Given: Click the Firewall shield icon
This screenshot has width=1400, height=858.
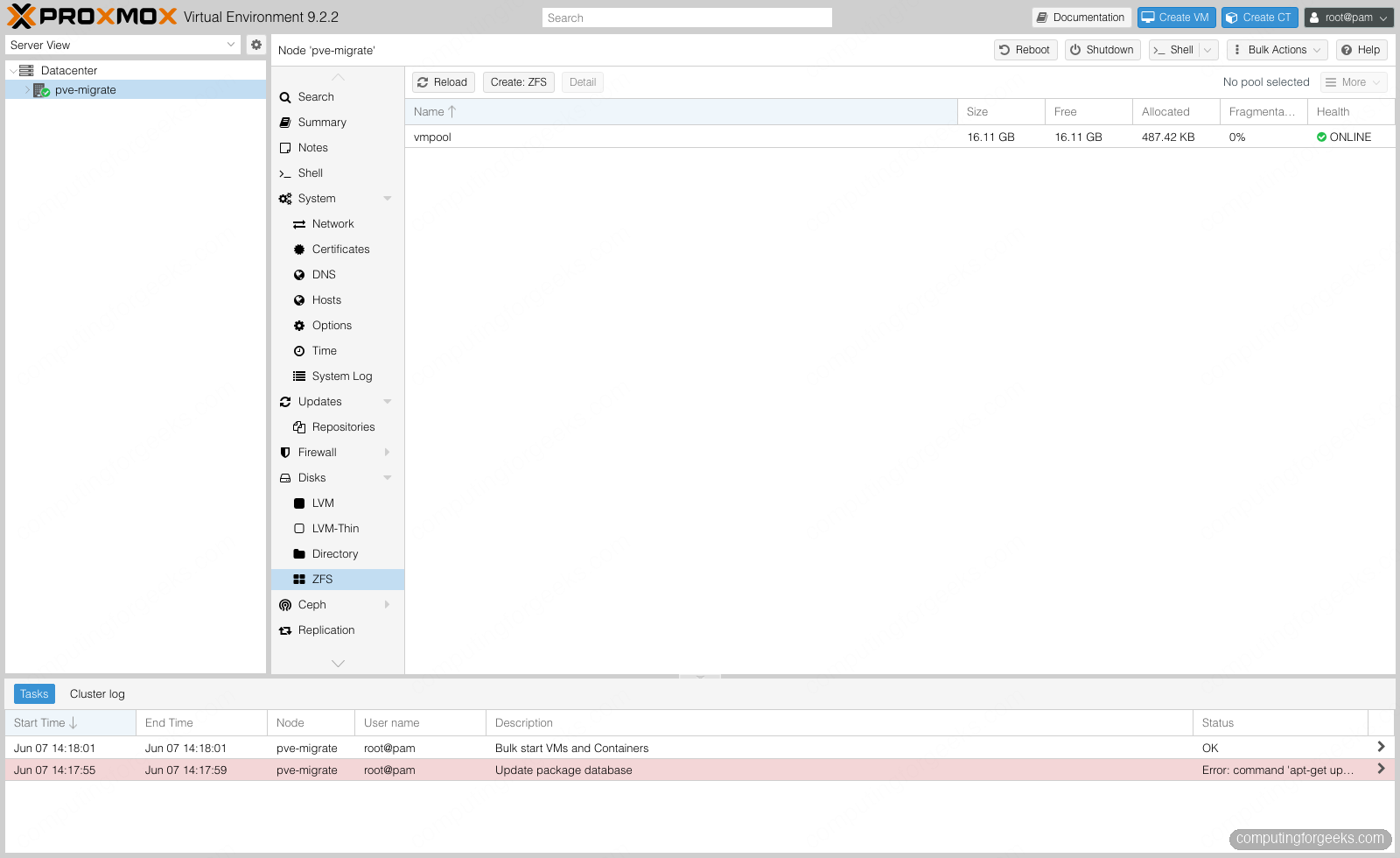Looking at the screenshot, I should tap(285, 453).
